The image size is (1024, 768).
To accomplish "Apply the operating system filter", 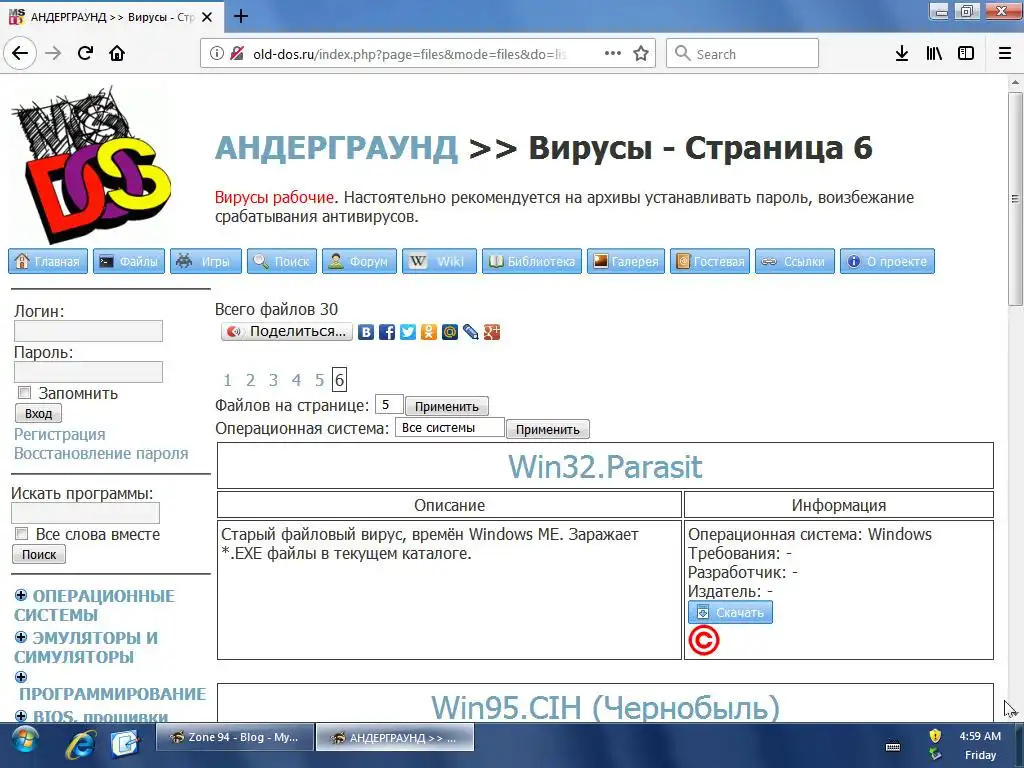I will coord(547,429).
